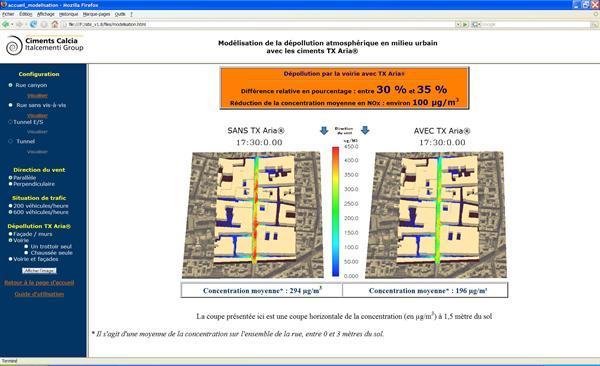This screenshot has width=600, height=366.
Task: Reload the page with the blue refresh icon
Action: click(33, 24)
